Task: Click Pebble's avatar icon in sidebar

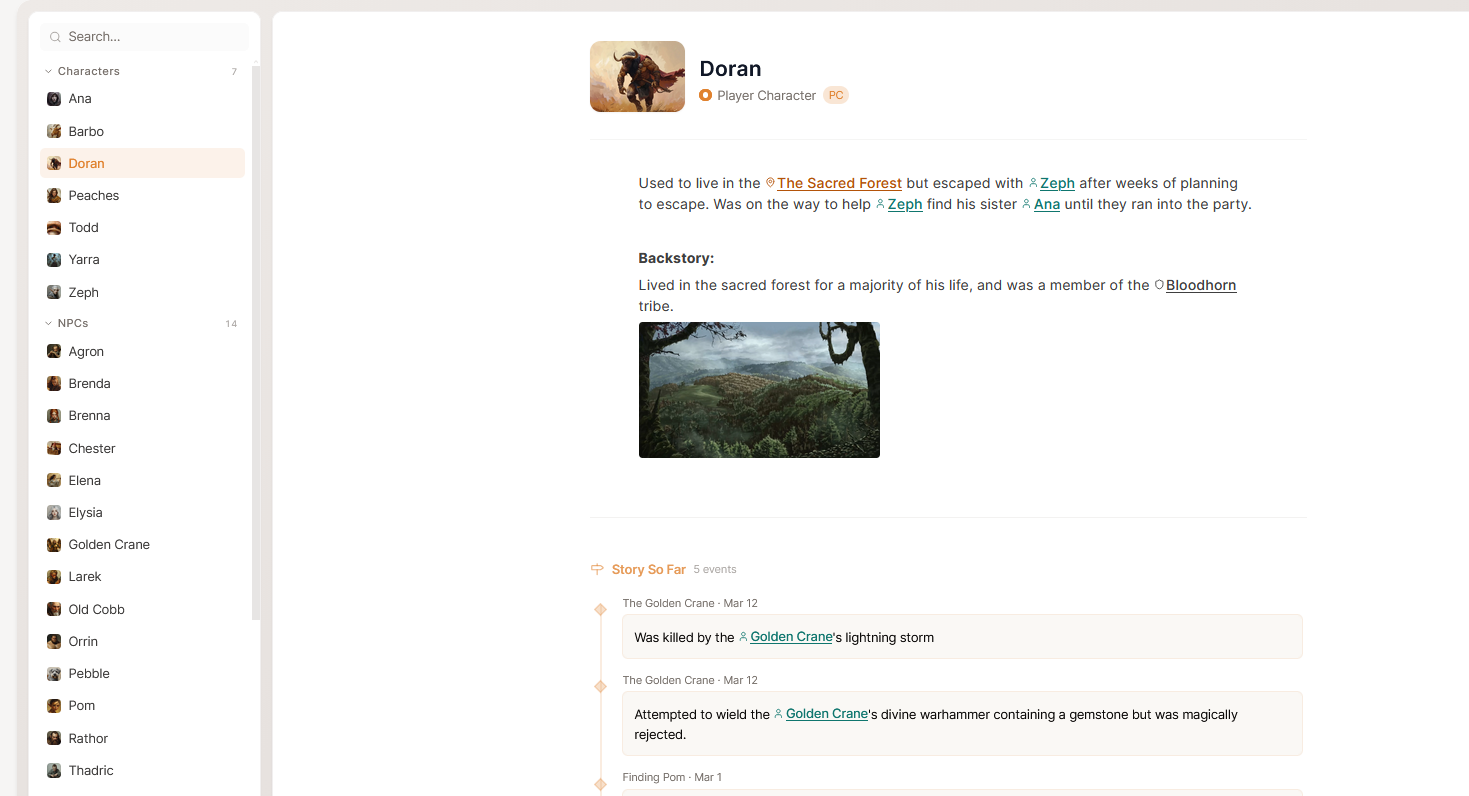Action: click(54, 674)
